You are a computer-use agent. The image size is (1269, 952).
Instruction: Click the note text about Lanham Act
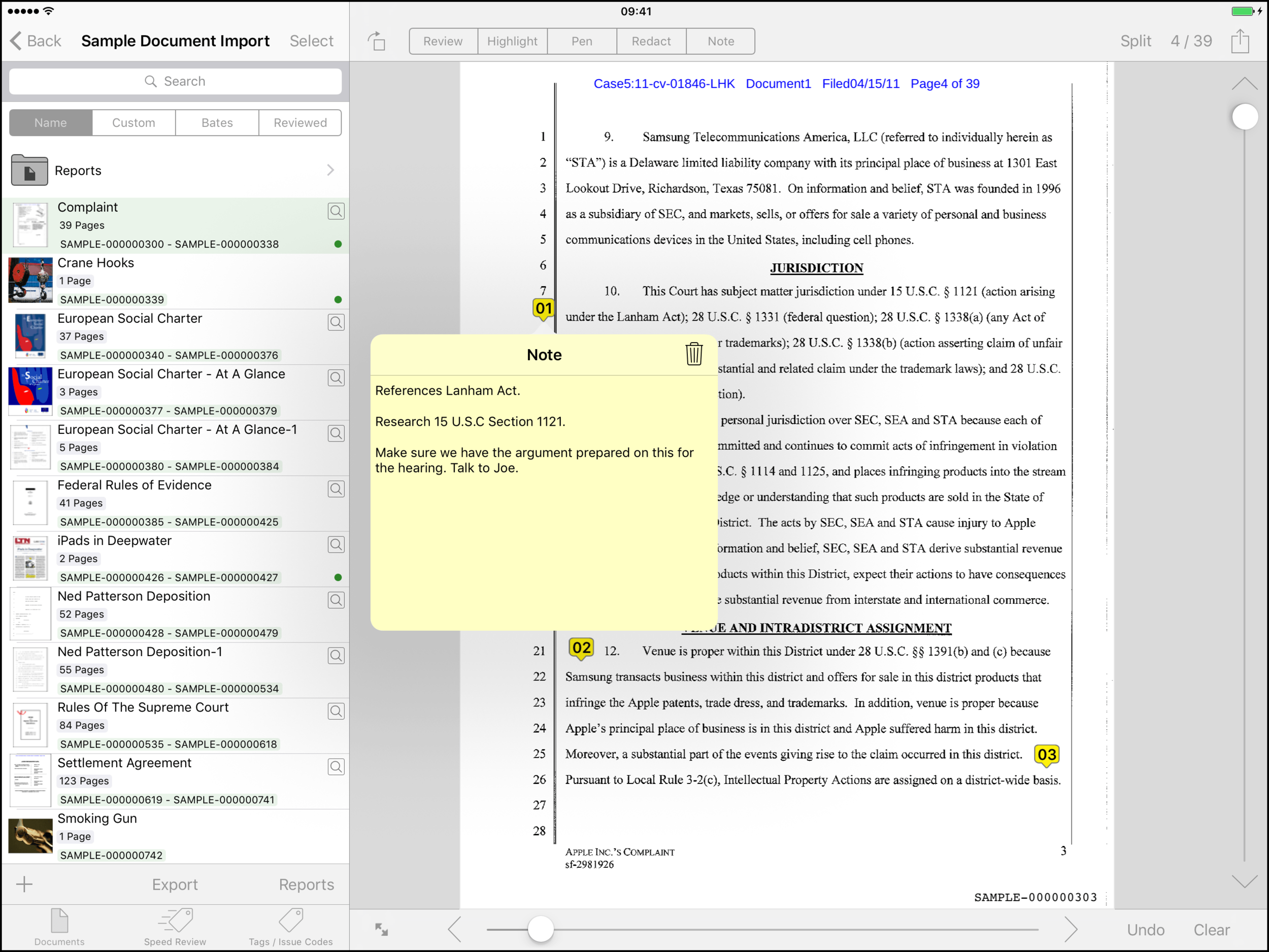(x=448, y=391)
